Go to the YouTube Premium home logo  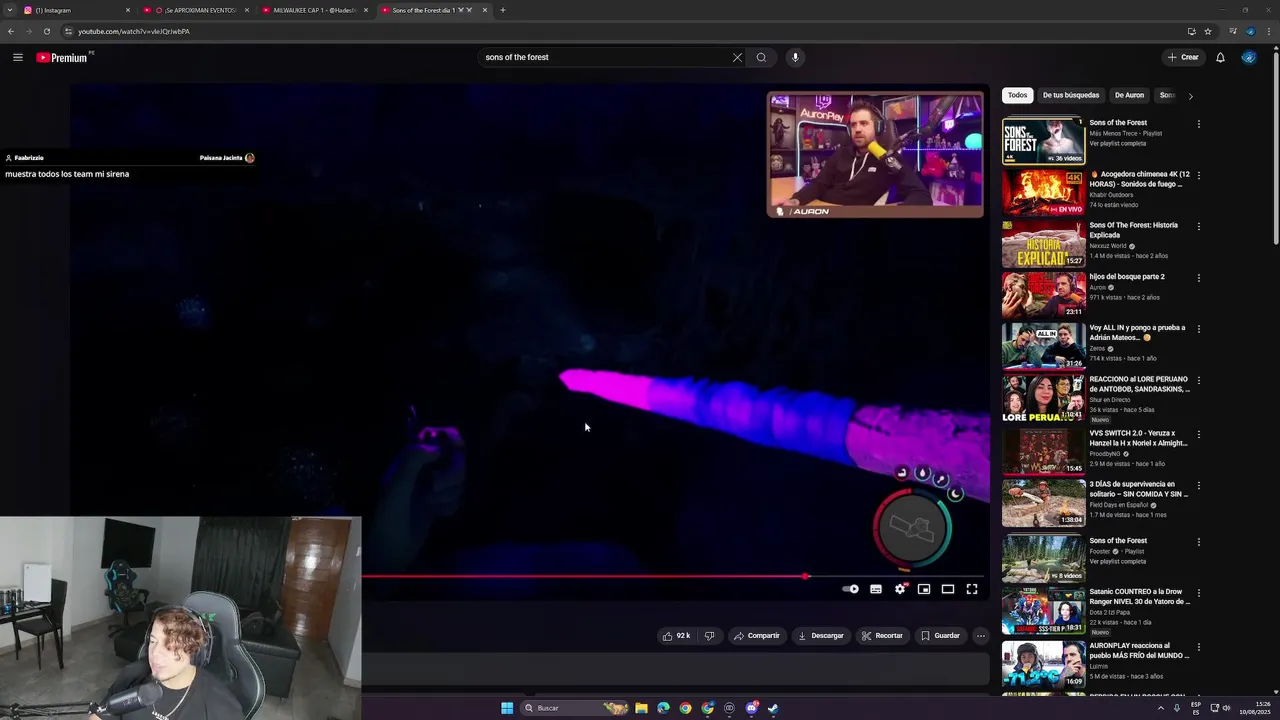coord(62,57)
